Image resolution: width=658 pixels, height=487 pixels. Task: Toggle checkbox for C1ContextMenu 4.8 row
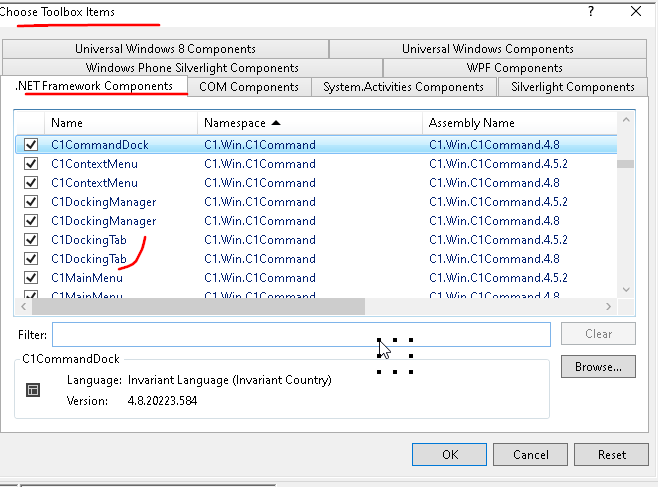[x=31, y=183]
